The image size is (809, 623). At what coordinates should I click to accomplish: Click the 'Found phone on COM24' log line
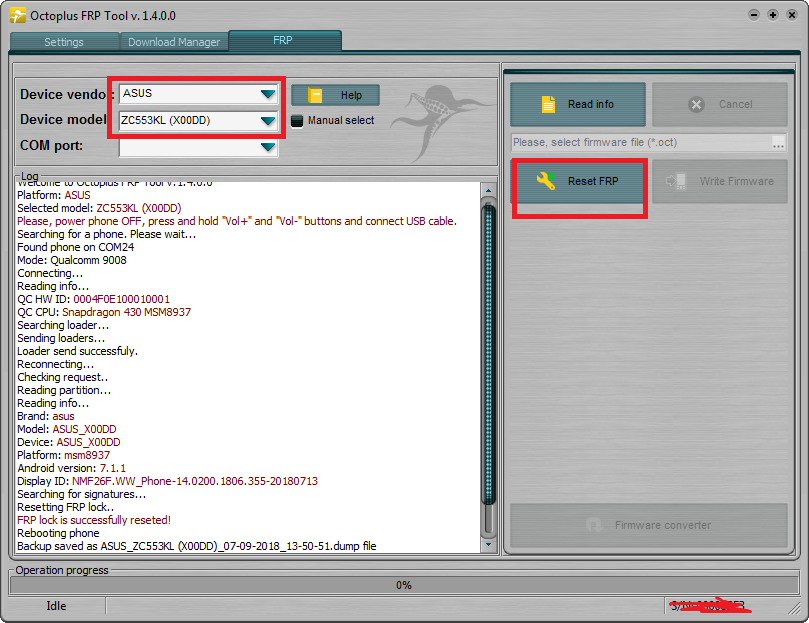click(75, 247)
